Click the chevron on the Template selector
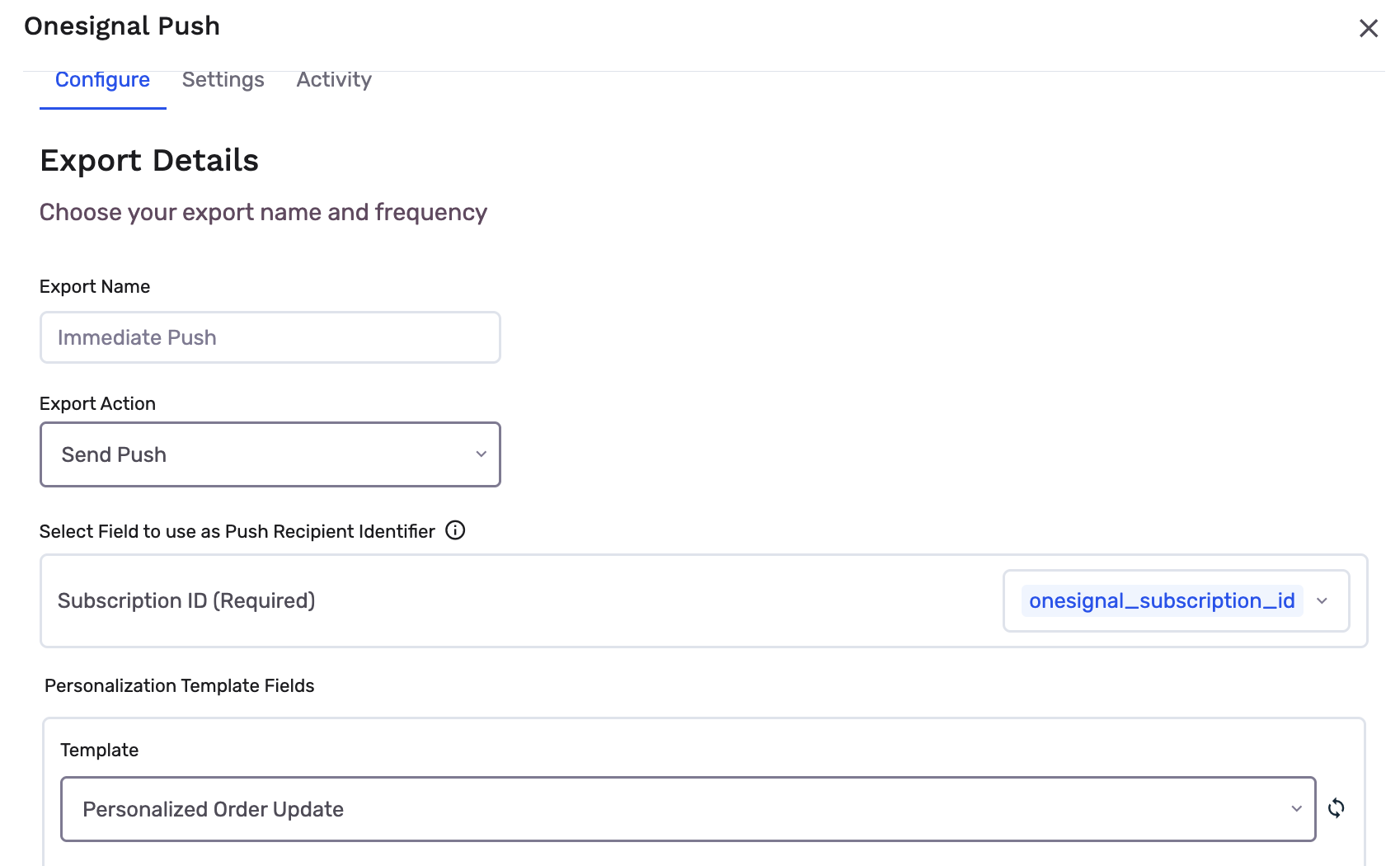 point(1295,809)
